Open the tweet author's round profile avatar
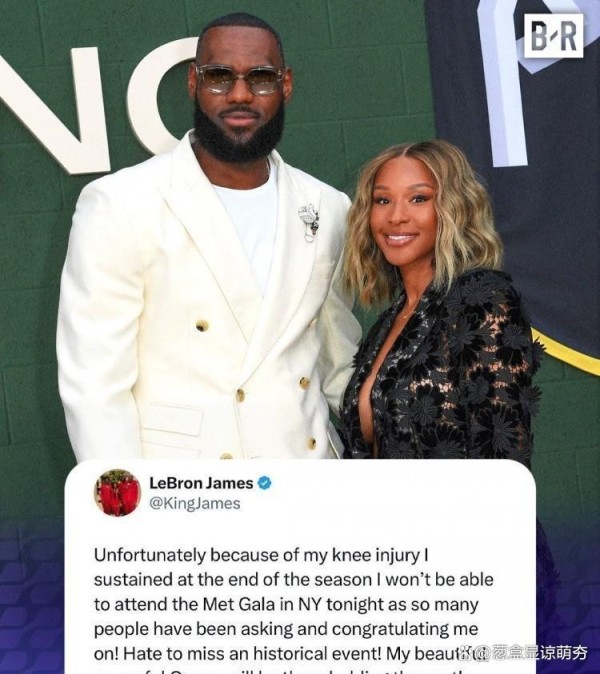Screen dimensions: 600x674 tap(117, 493)
